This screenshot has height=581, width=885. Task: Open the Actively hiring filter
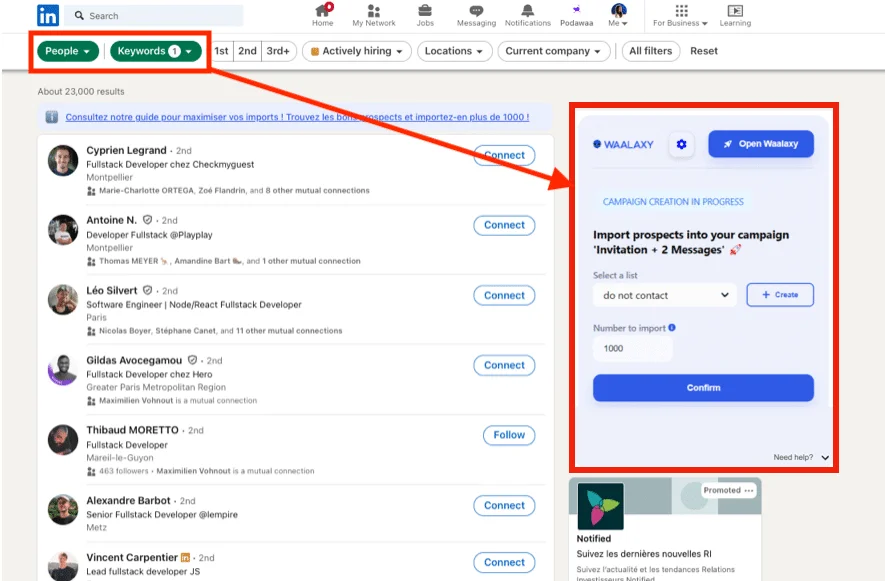point(357,51)
